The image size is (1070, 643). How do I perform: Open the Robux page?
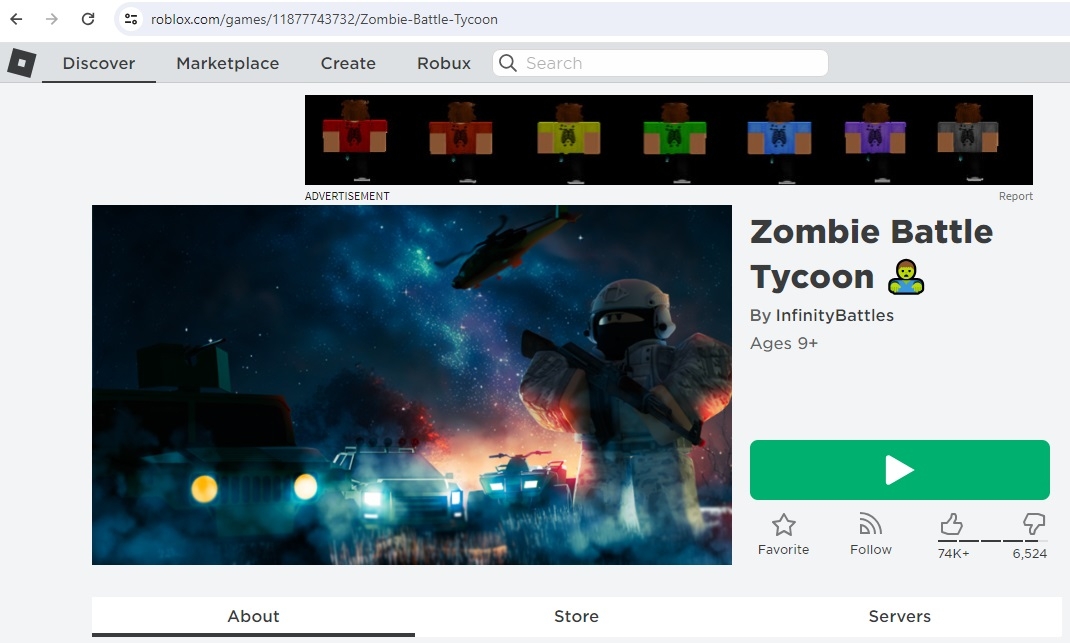[x=443, y=63]
